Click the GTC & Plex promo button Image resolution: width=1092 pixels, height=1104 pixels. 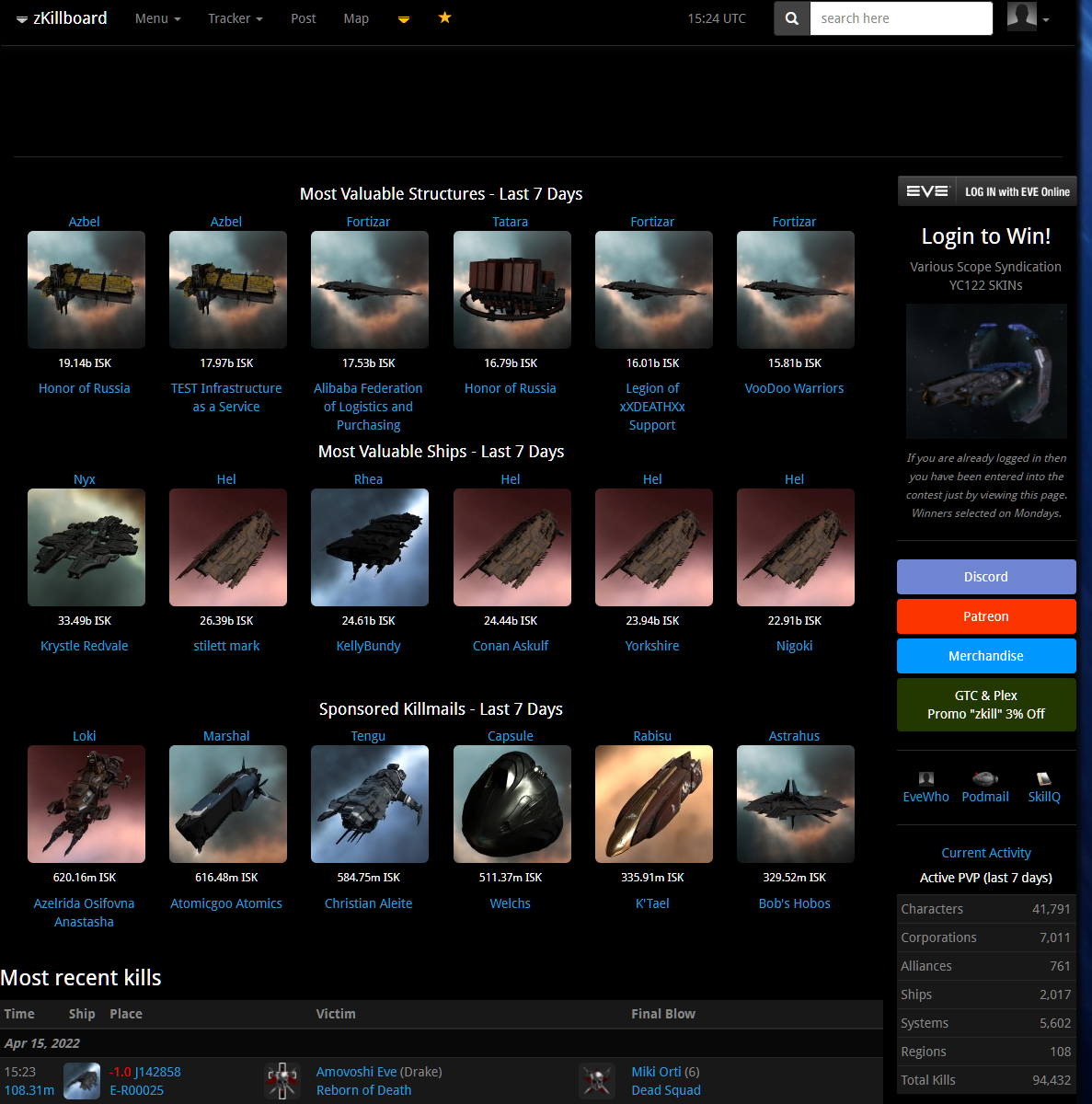[986, 705]
